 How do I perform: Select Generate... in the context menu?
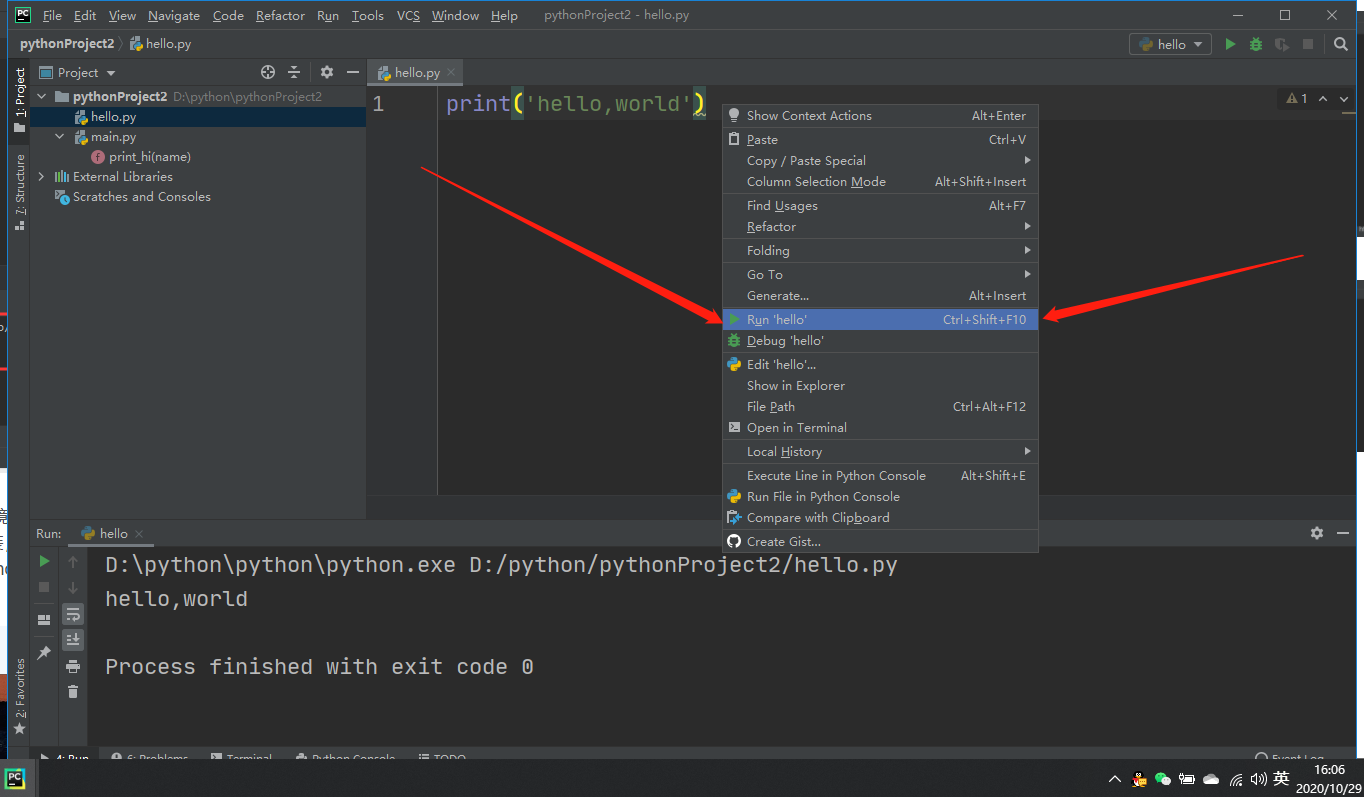pos(880,296)
